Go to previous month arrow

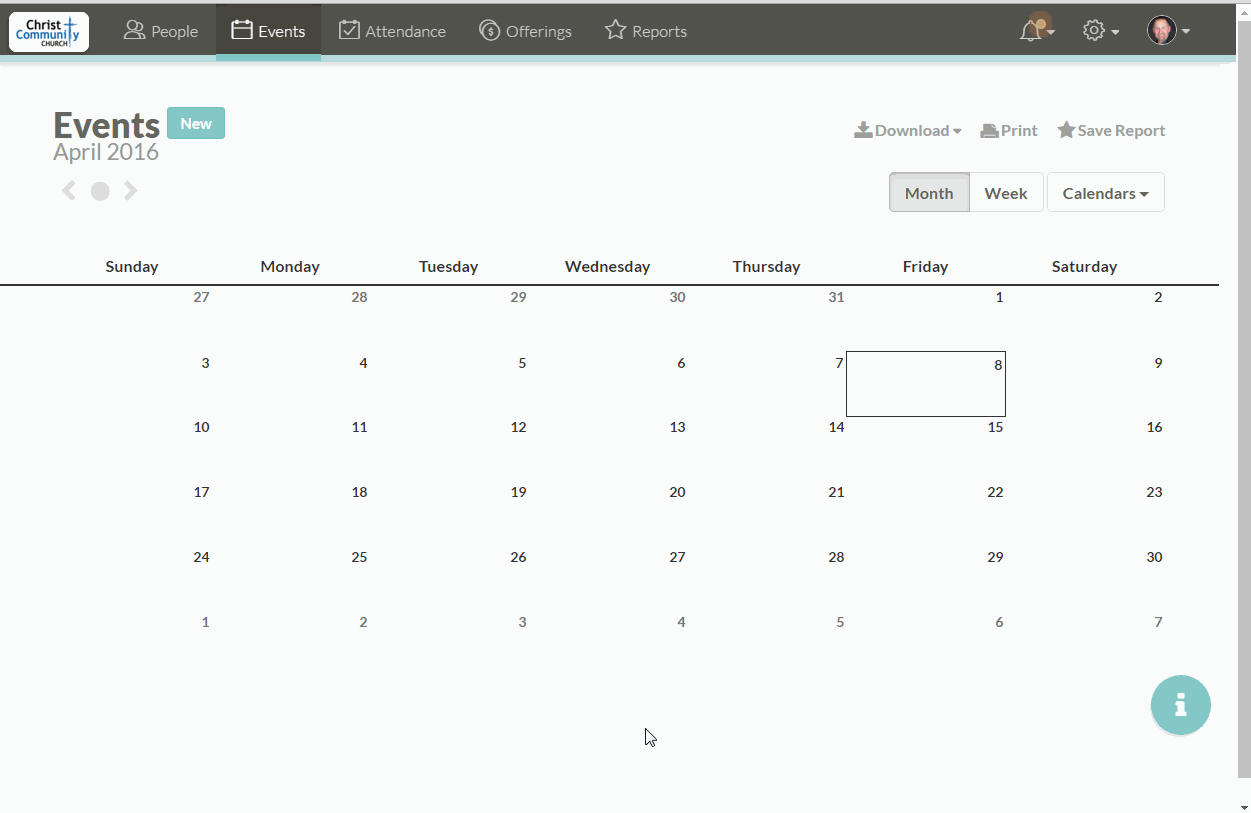pos(69,191)
